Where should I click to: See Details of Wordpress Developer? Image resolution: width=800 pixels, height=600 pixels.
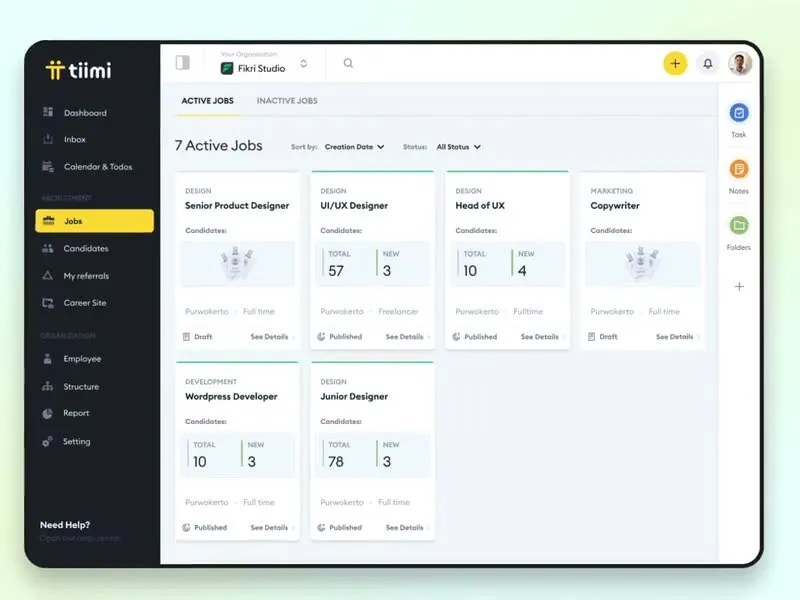(269, 528)
